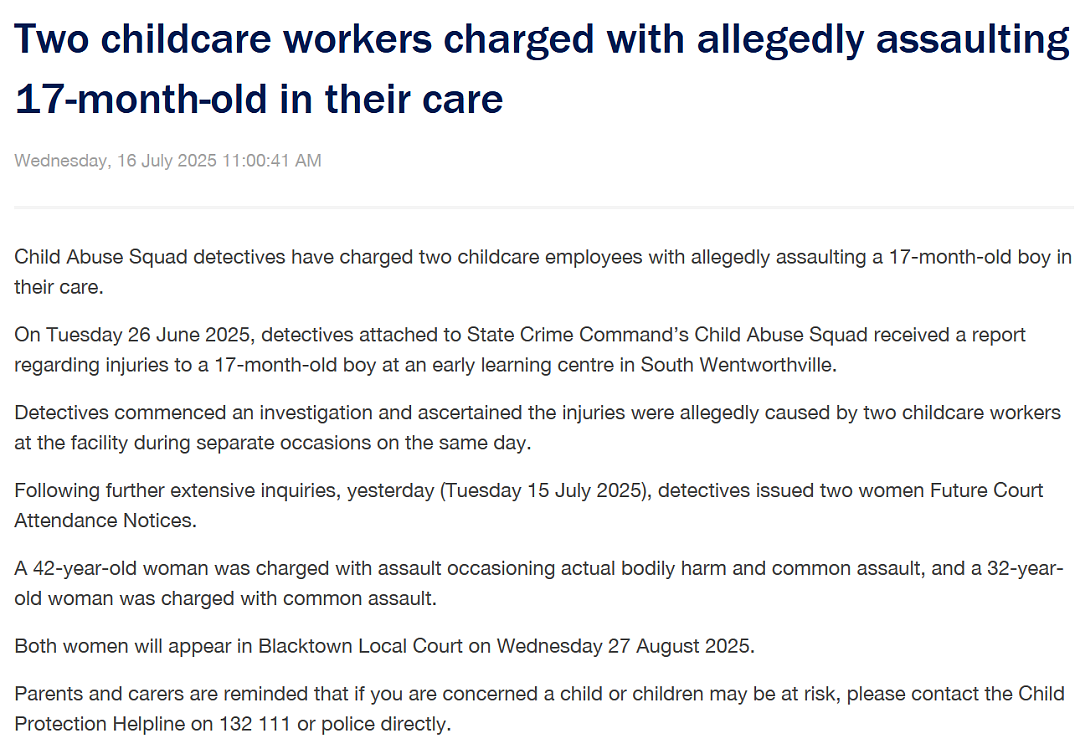Image resolution: width=1080 pixels, height=754 pixels.
Task: Click the opening paragraph about Child Abuse Squad detectives
Action: tap(543, 272)
